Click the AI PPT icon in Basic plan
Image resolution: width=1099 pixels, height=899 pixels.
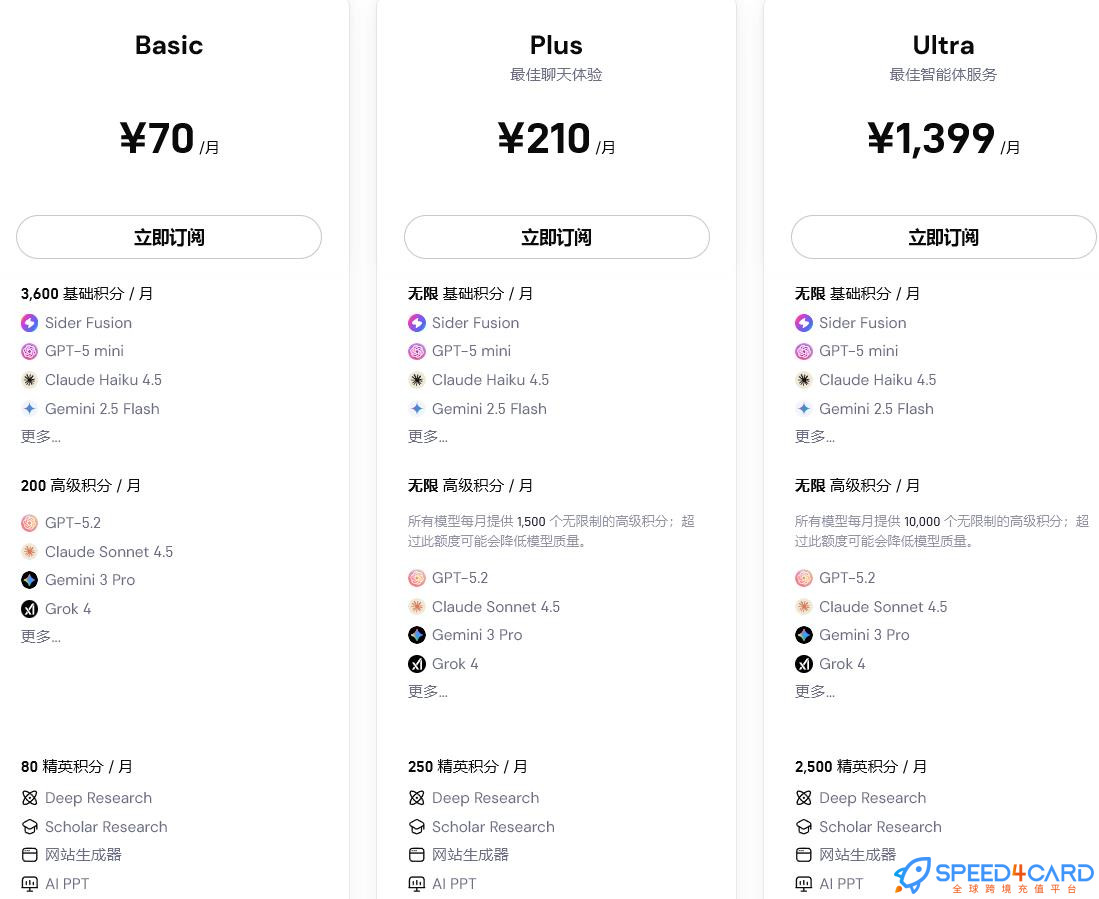coord(29,884)
